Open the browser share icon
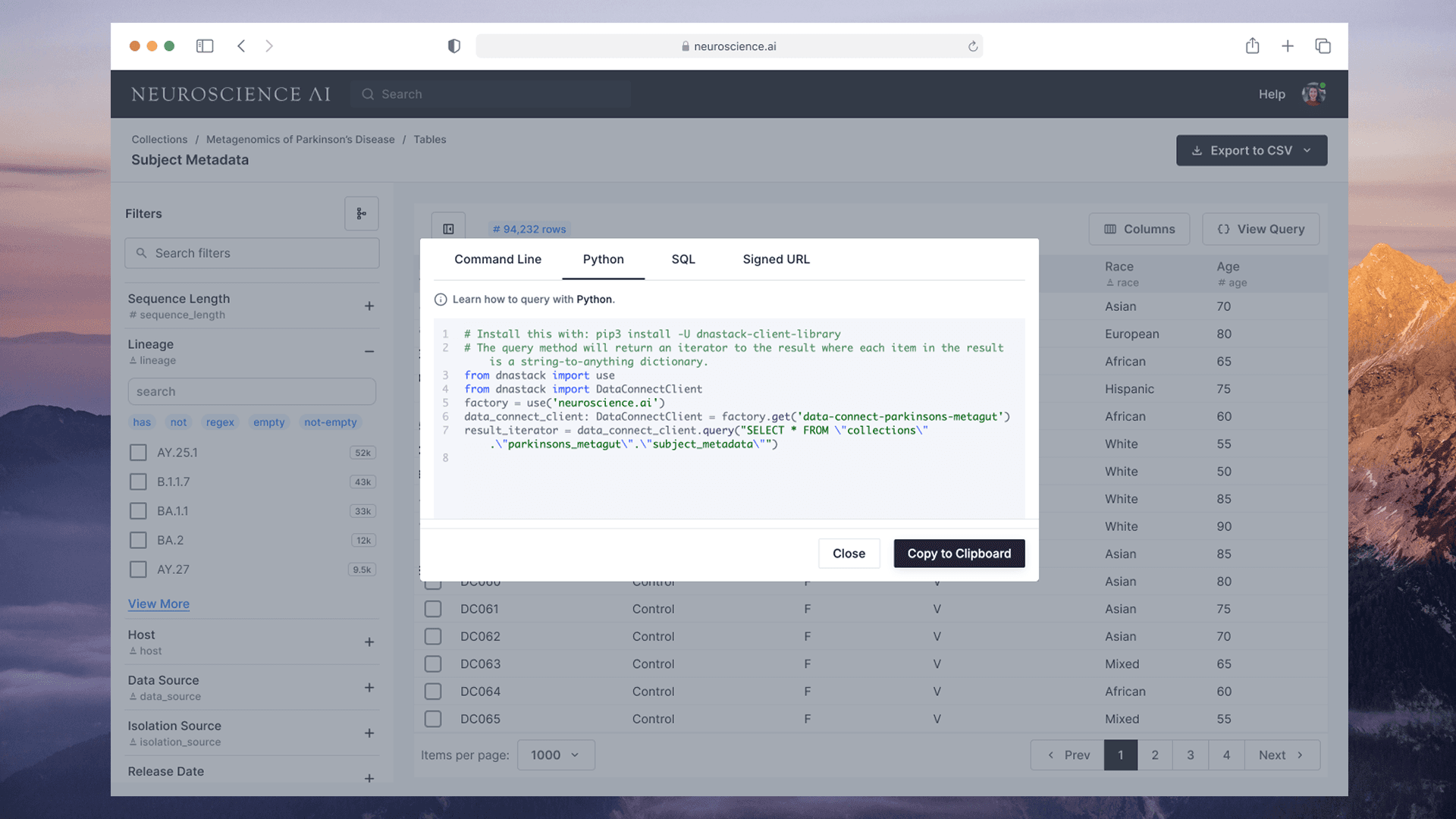1456x819 pixels. click(x=1253, y=45)
